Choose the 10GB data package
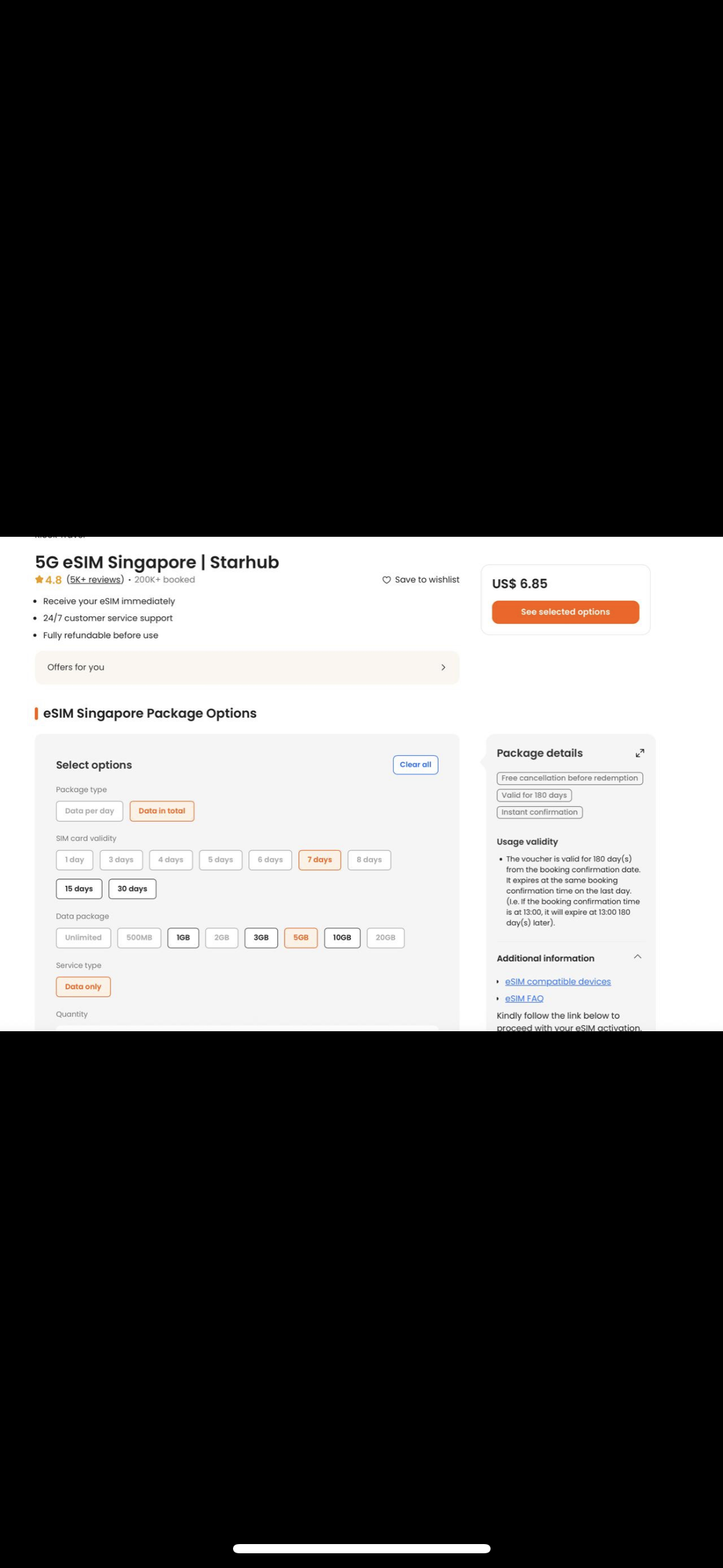 342,938
